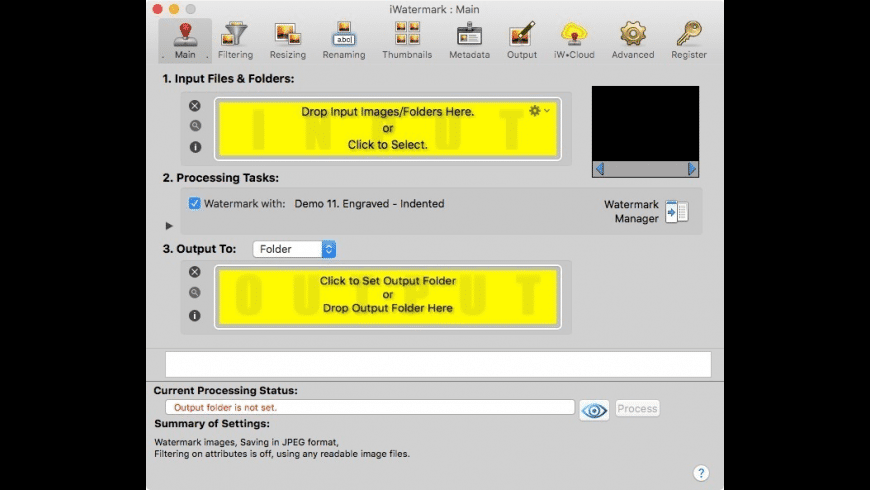Open the Register key tab
The width and height of the screenshot is (870, 490).
tap(689, 41)
